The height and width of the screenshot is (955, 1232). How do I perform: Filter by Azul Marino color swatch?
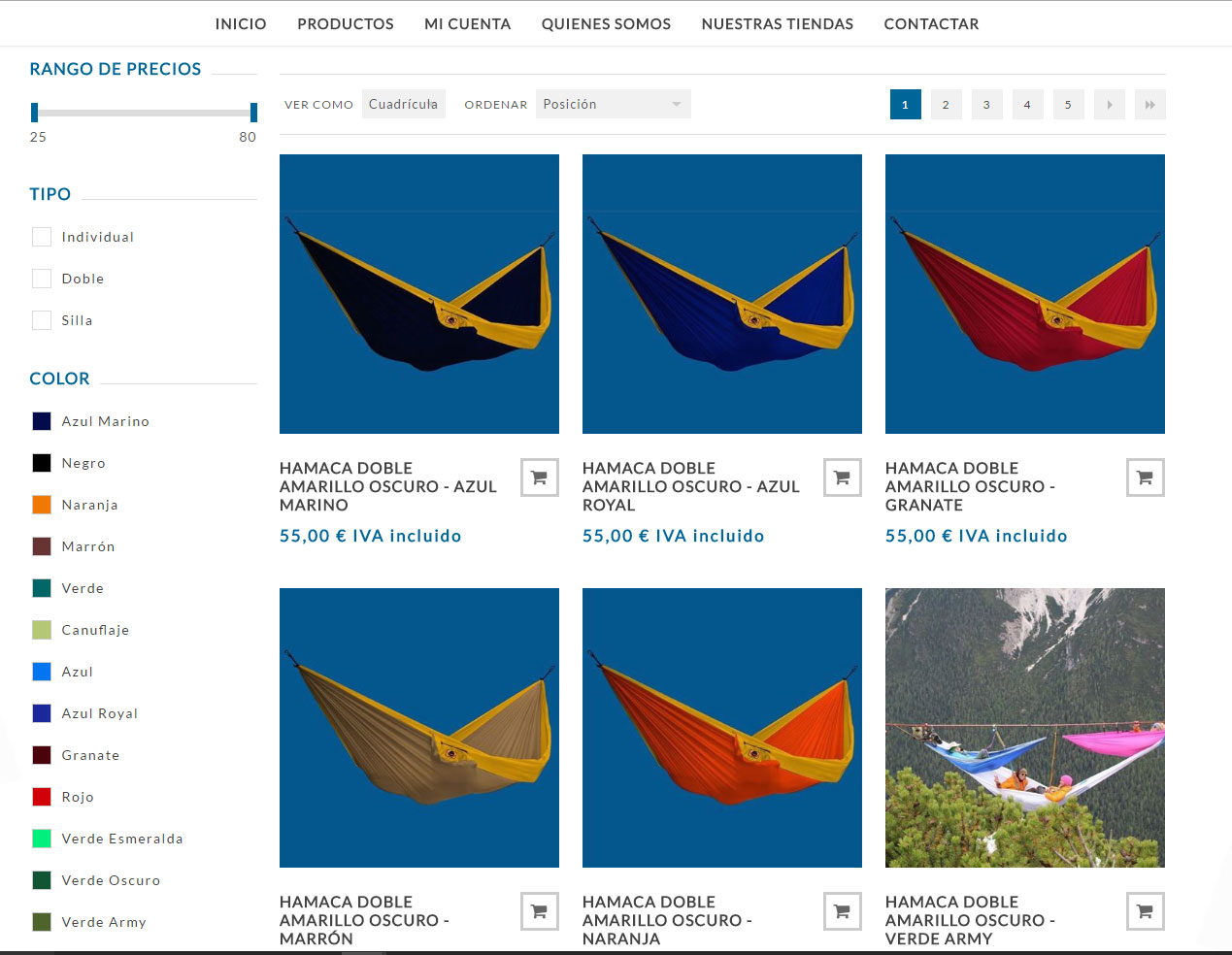coord(42,421)
